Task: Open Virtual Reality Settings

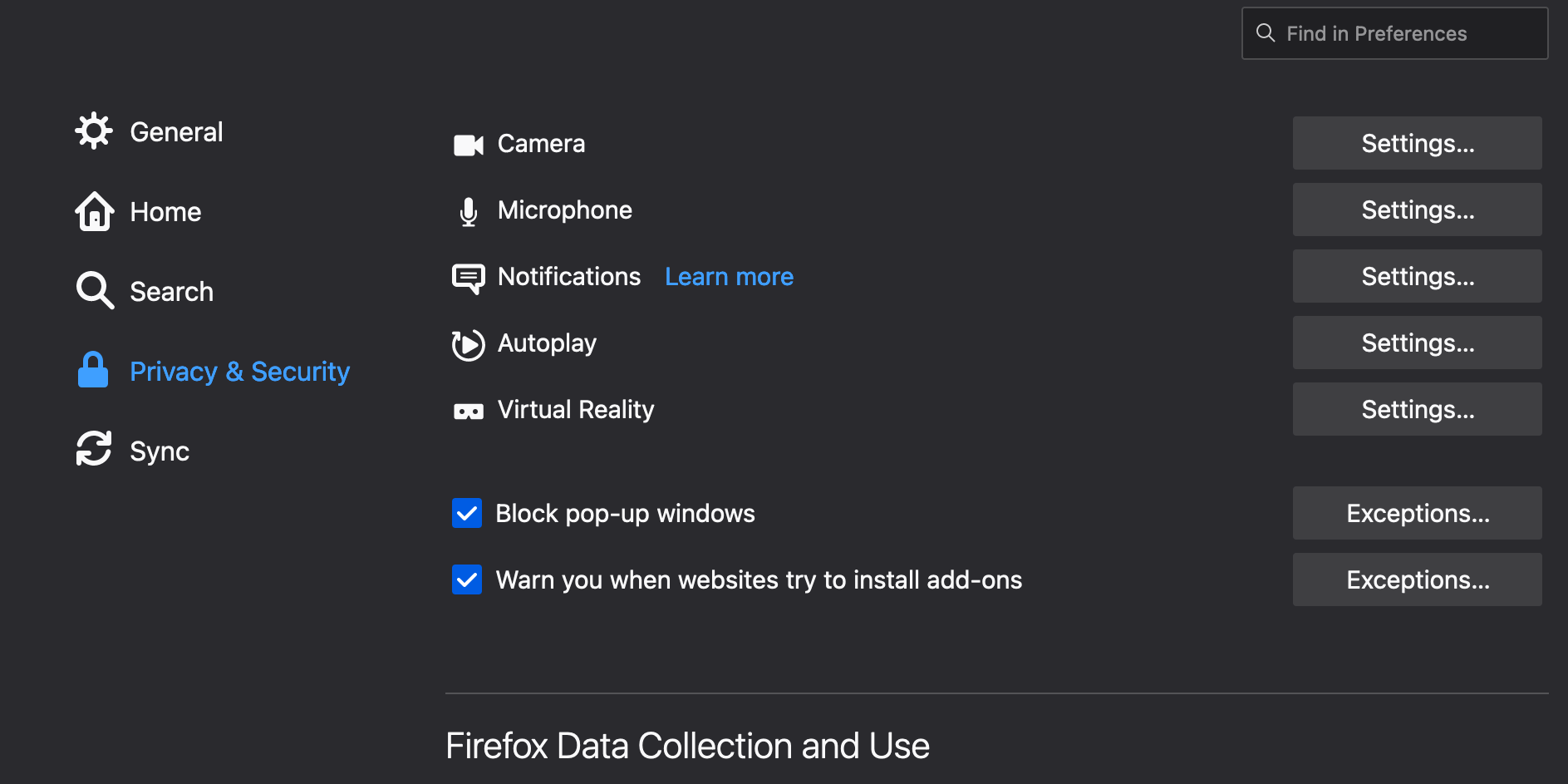Action: [x=1417, y=409]
